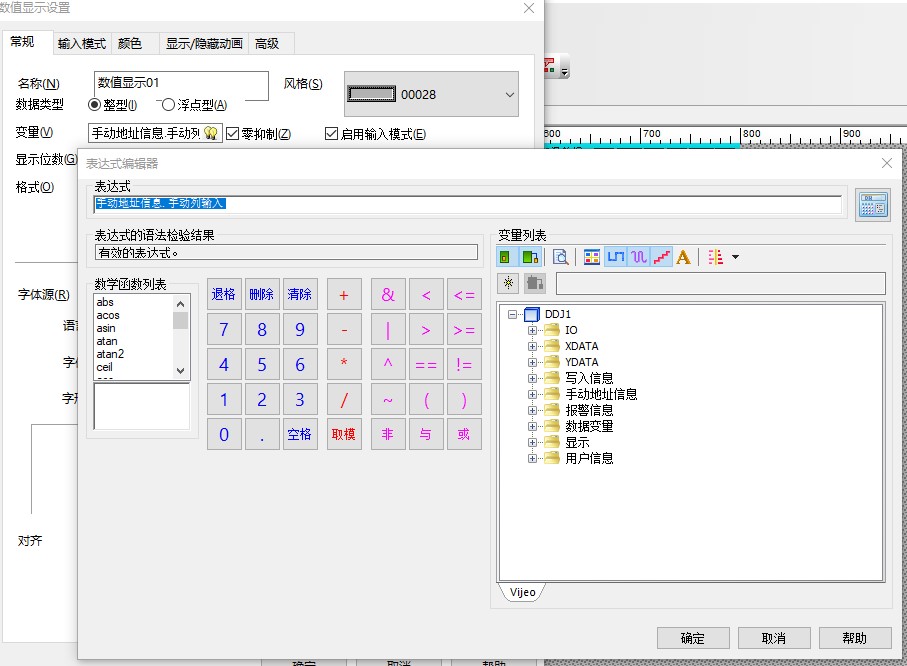Image resolution: width=907 pixels, height=666 pixels.
Task: Click the new variable starburst icon
Action: (x=509, y=283)
